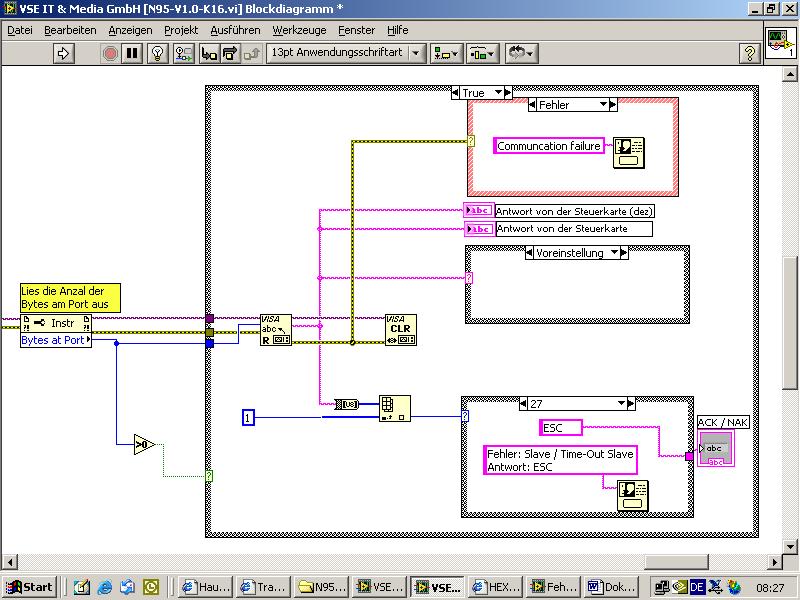Open the True case selector dropdown
The image size is (800, 600).
pyautogui.click(x=498, y=92)
